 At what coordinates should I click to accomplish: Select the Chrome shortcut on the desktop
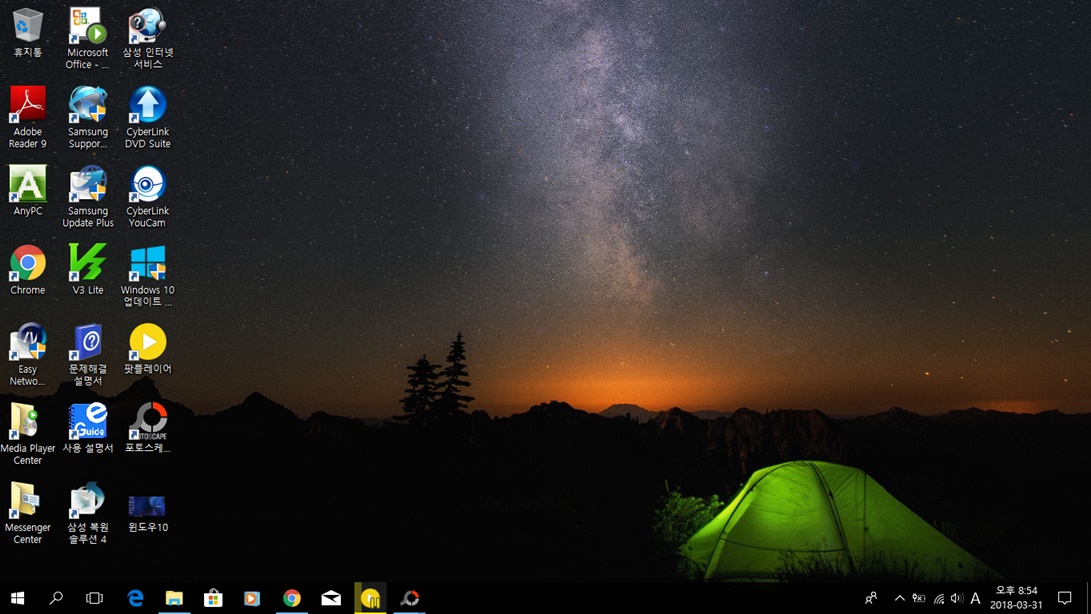(x=28, y=264)
